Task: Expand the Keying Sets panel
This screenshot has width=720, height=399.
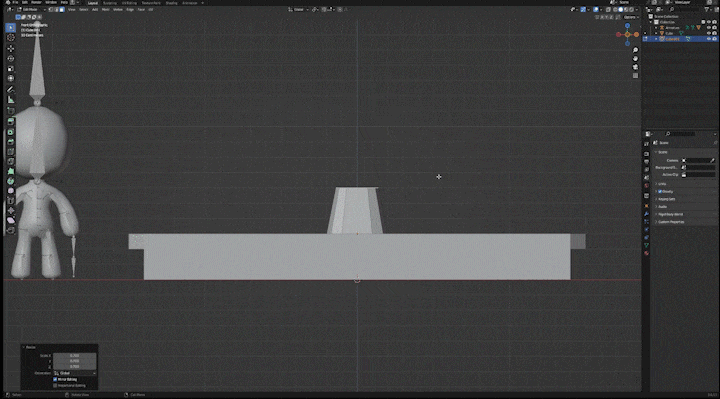Action: [x=666, y=199]
